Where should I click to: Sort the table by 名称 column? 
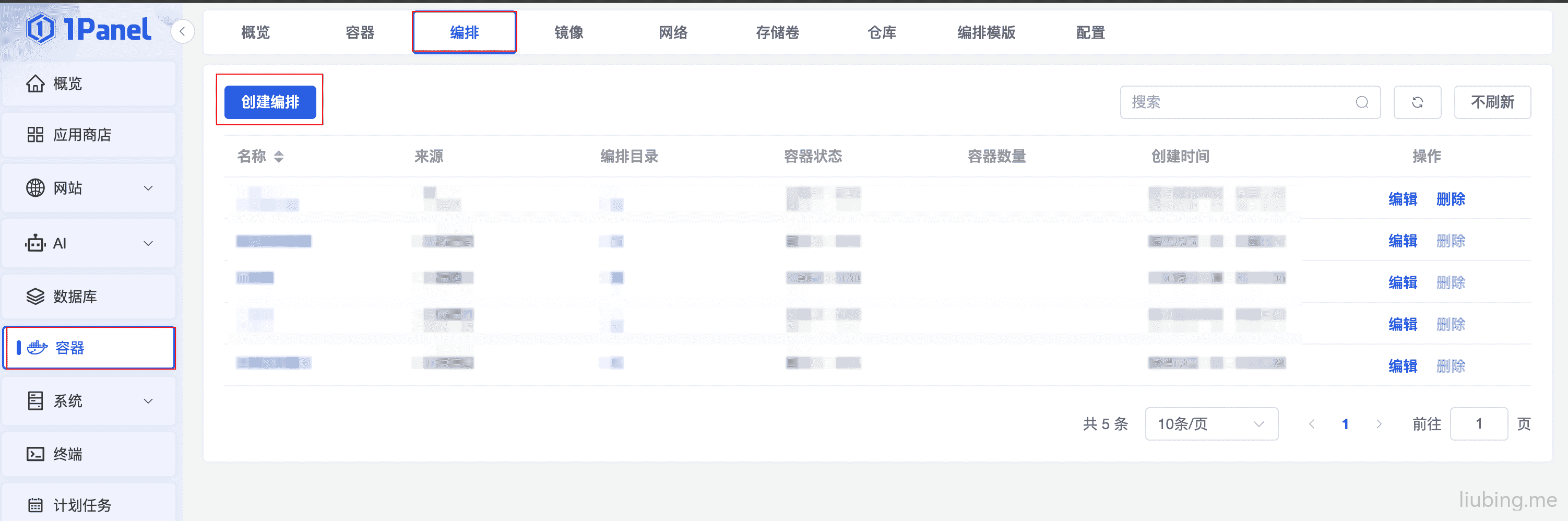279,157
